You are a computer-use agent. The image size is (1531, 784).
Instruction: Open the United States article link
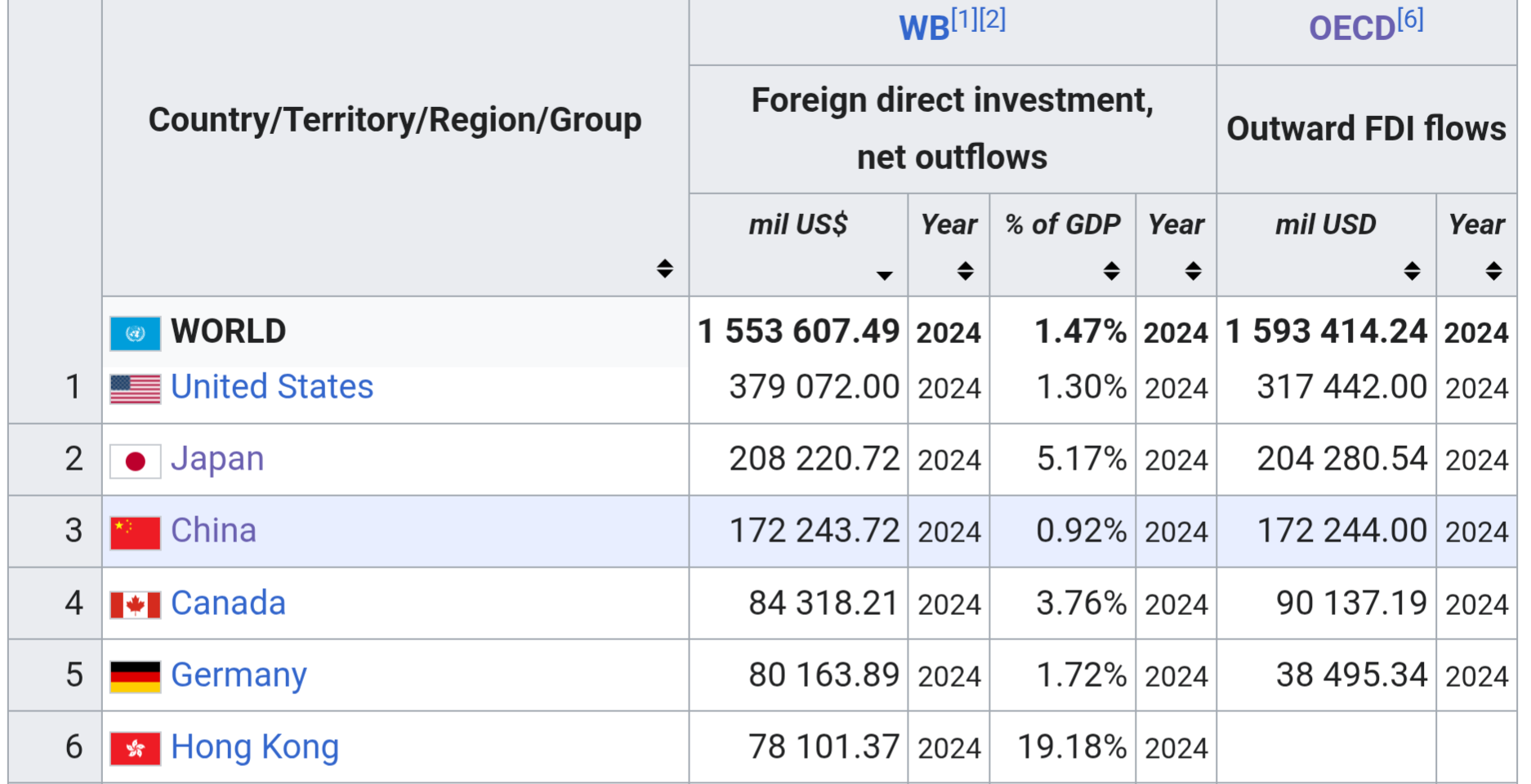point(271,387)
